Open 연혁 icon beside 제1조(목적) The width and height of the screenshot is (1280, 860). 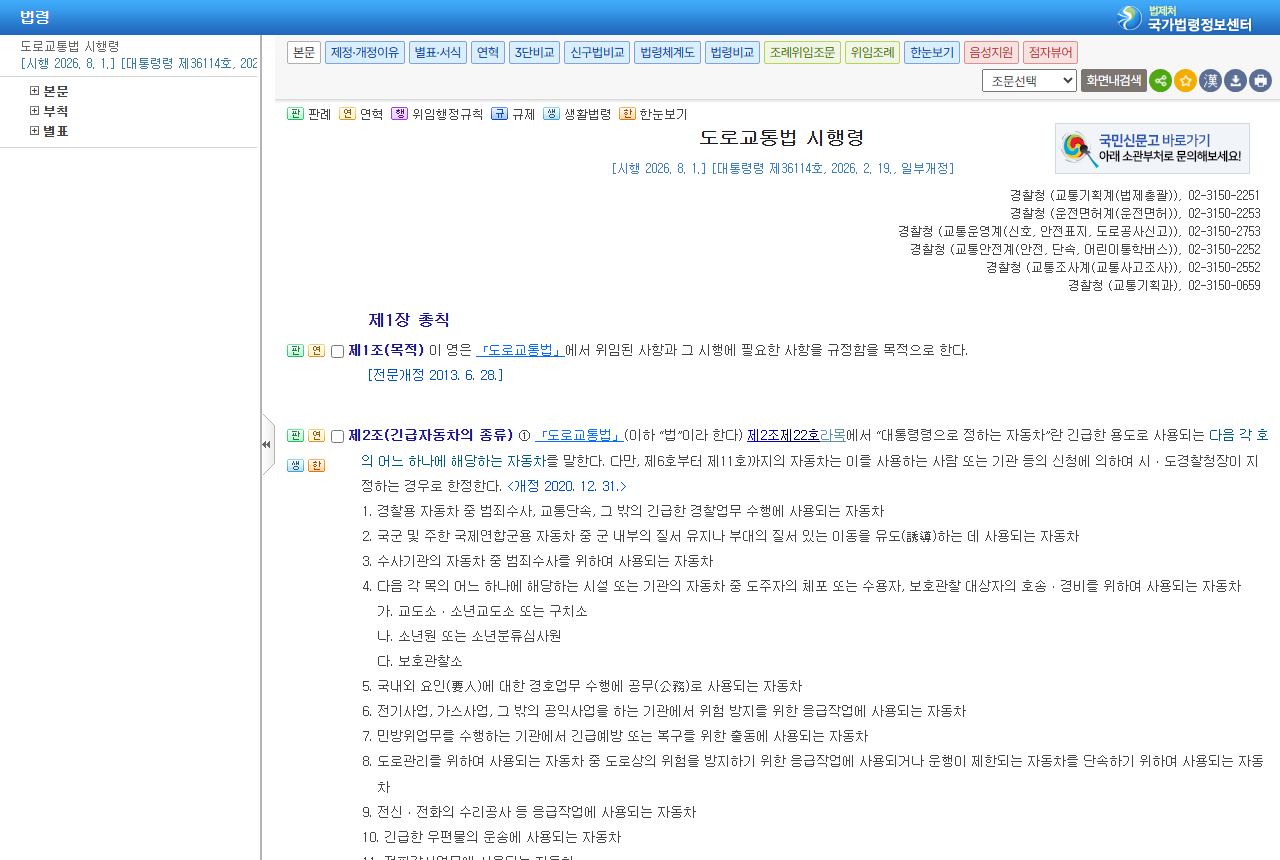[x=316, y=351]
